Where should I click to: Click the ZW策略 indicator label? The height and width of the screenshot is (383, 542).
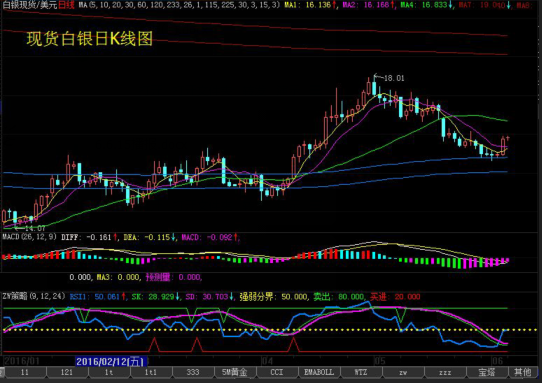(34, 296)
